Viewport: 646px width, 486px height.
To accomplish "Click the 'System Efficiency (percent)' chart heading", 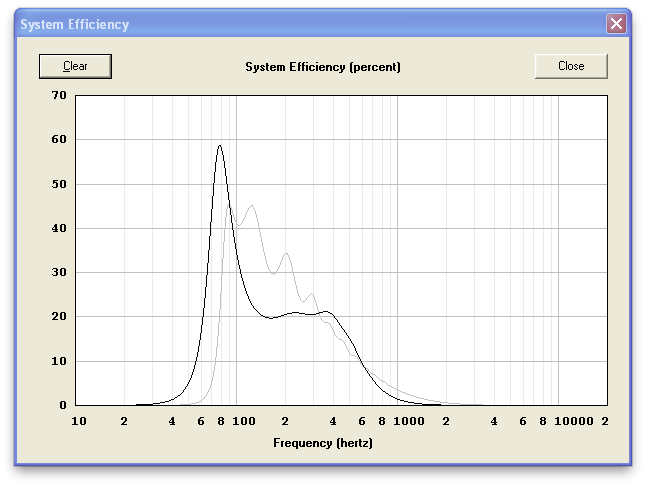I will pos(323,67).
